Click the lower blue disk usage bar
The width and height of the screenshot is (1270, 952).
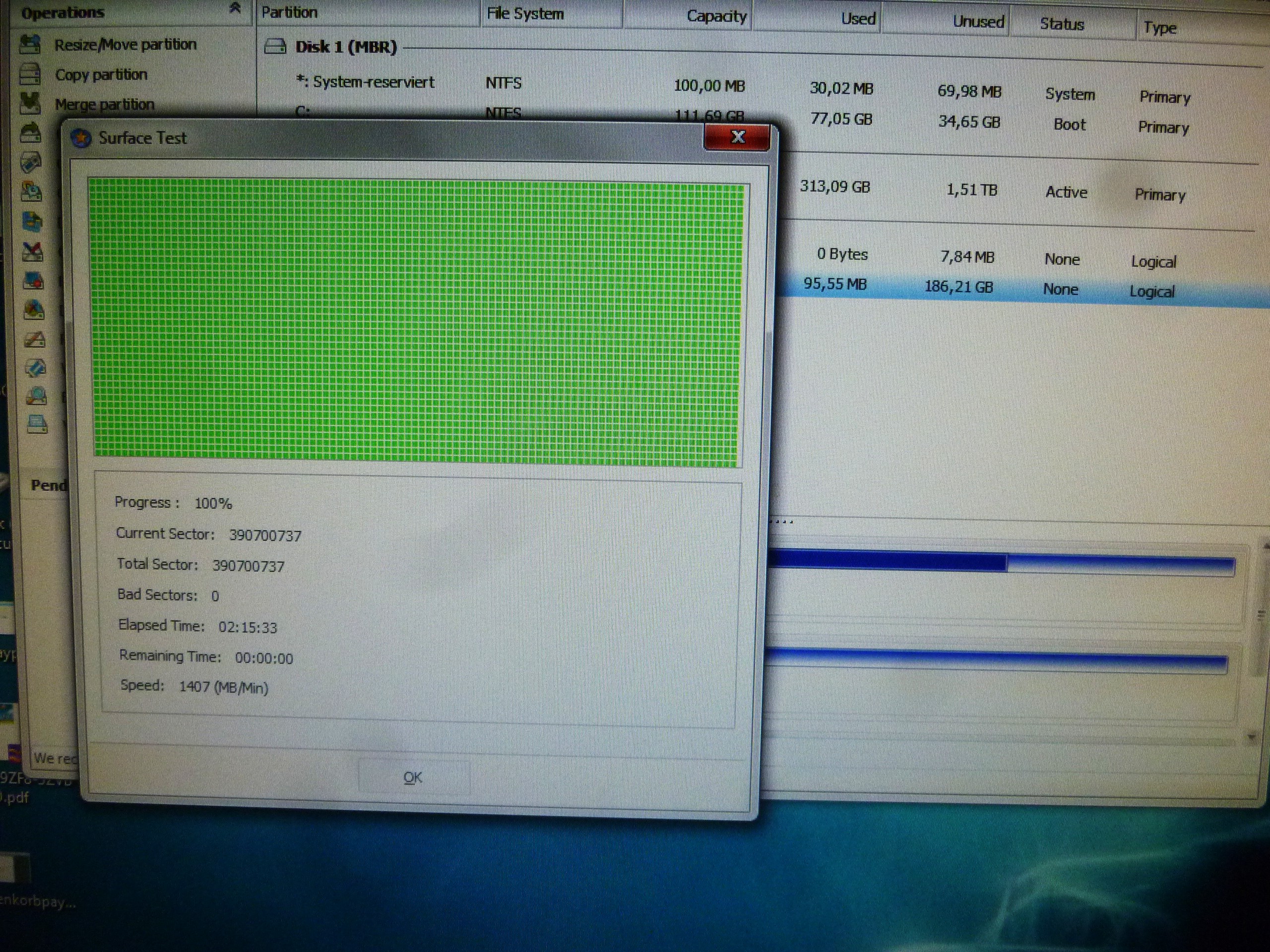click(997, 660)
